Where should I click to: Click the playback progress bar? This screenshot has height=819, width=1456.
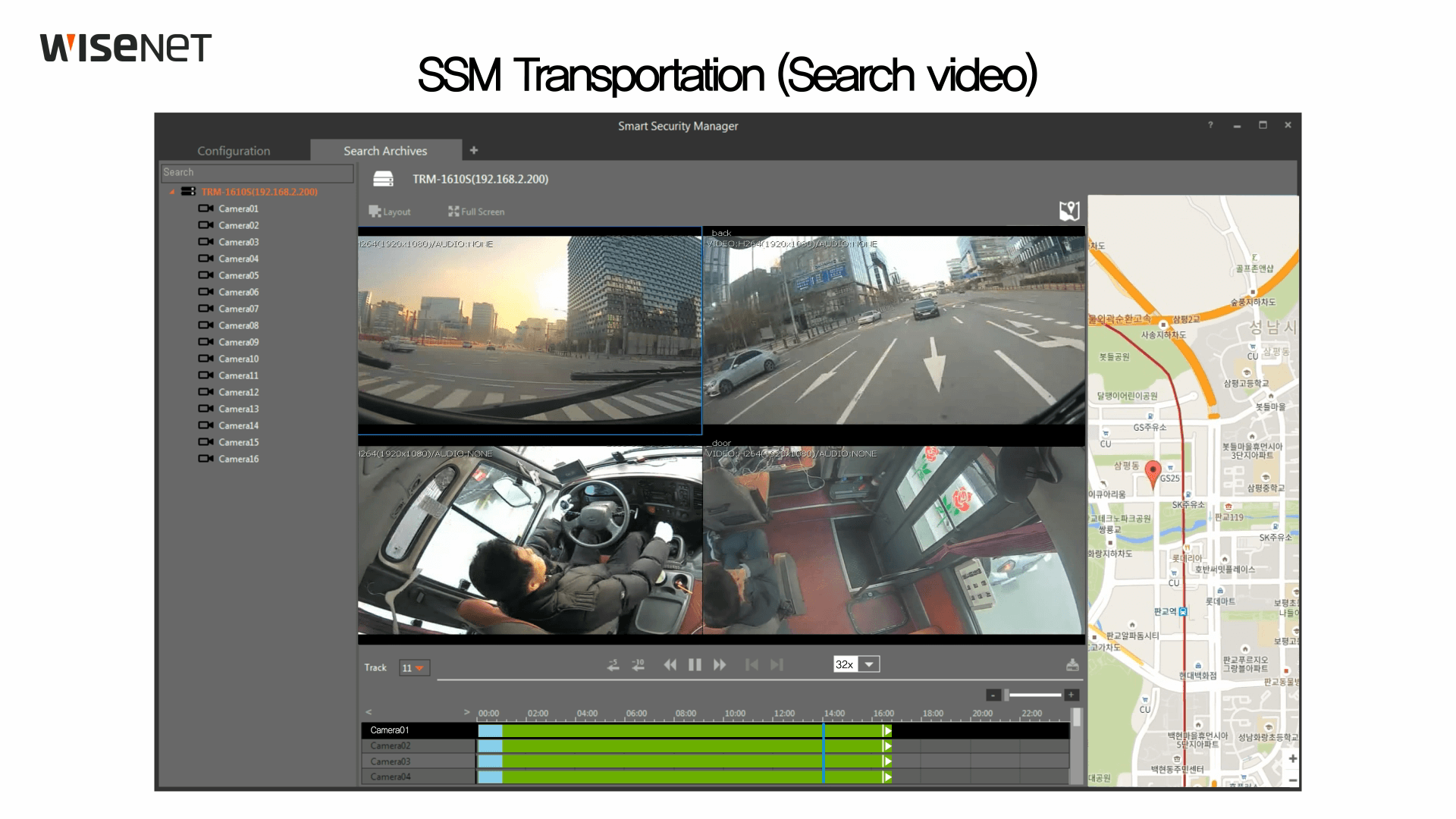758,679
